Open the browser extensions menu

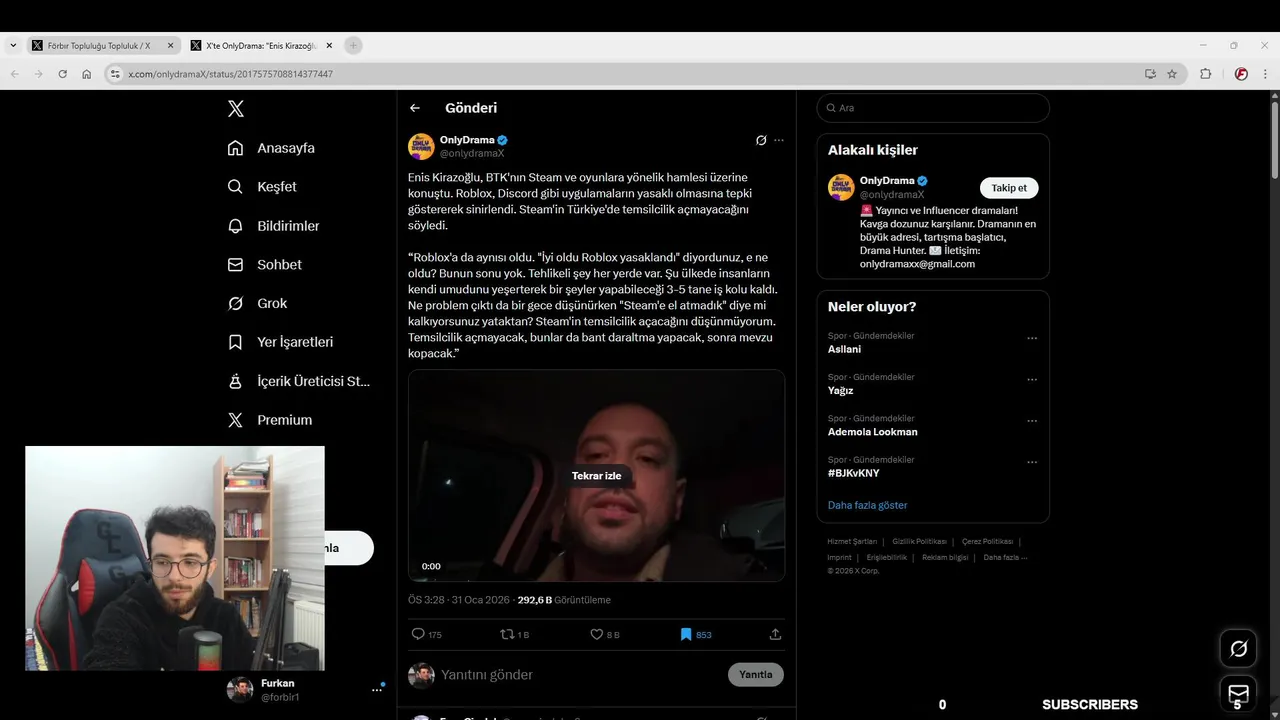(x=1206, y=74)
